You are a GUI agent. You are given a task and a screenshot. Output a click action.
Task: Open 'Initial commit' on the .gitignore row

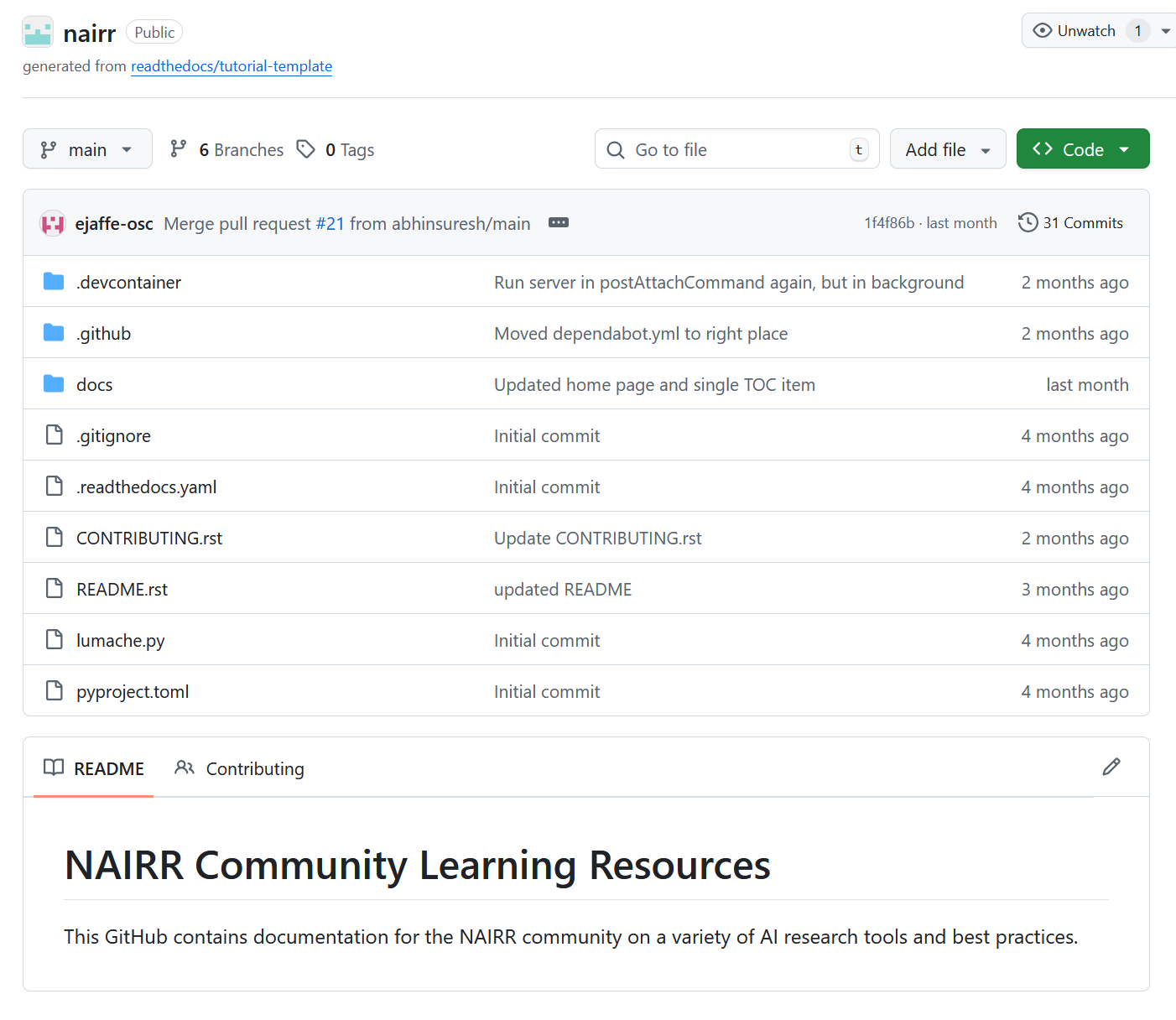click(547, 436)
